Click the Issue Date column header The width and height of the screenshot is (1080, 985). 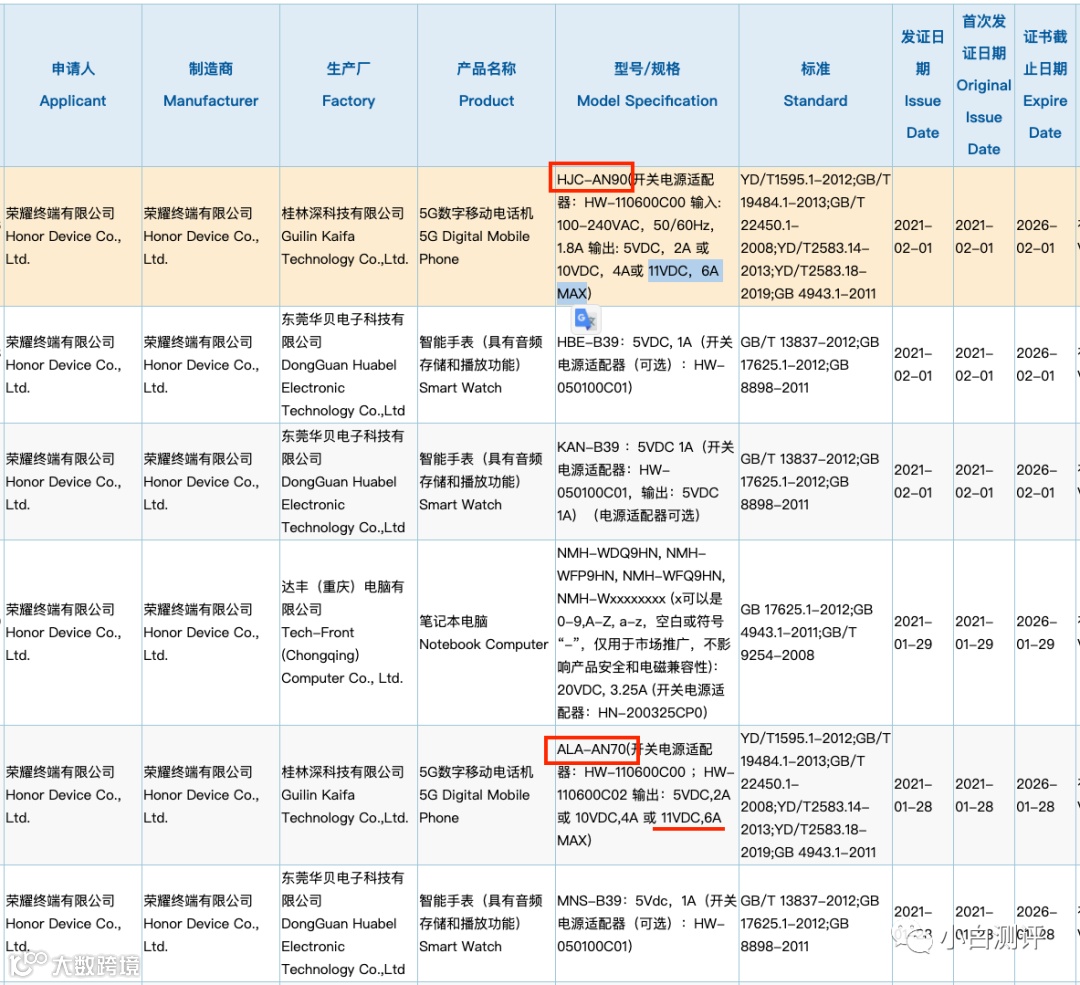click(922, 85)
